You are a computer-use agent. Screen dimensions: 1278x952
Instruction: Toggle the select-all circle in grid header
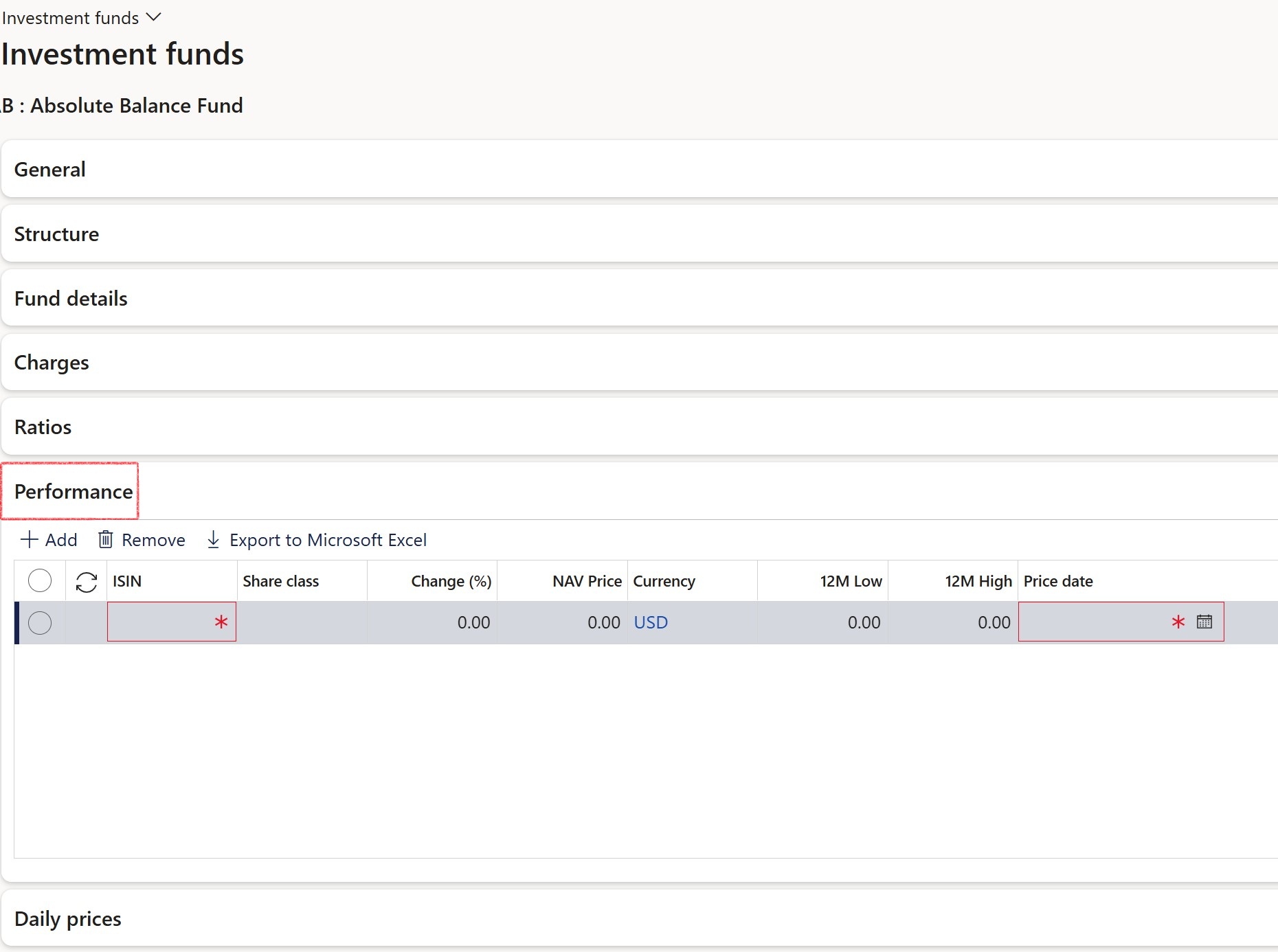coord(40,581)
